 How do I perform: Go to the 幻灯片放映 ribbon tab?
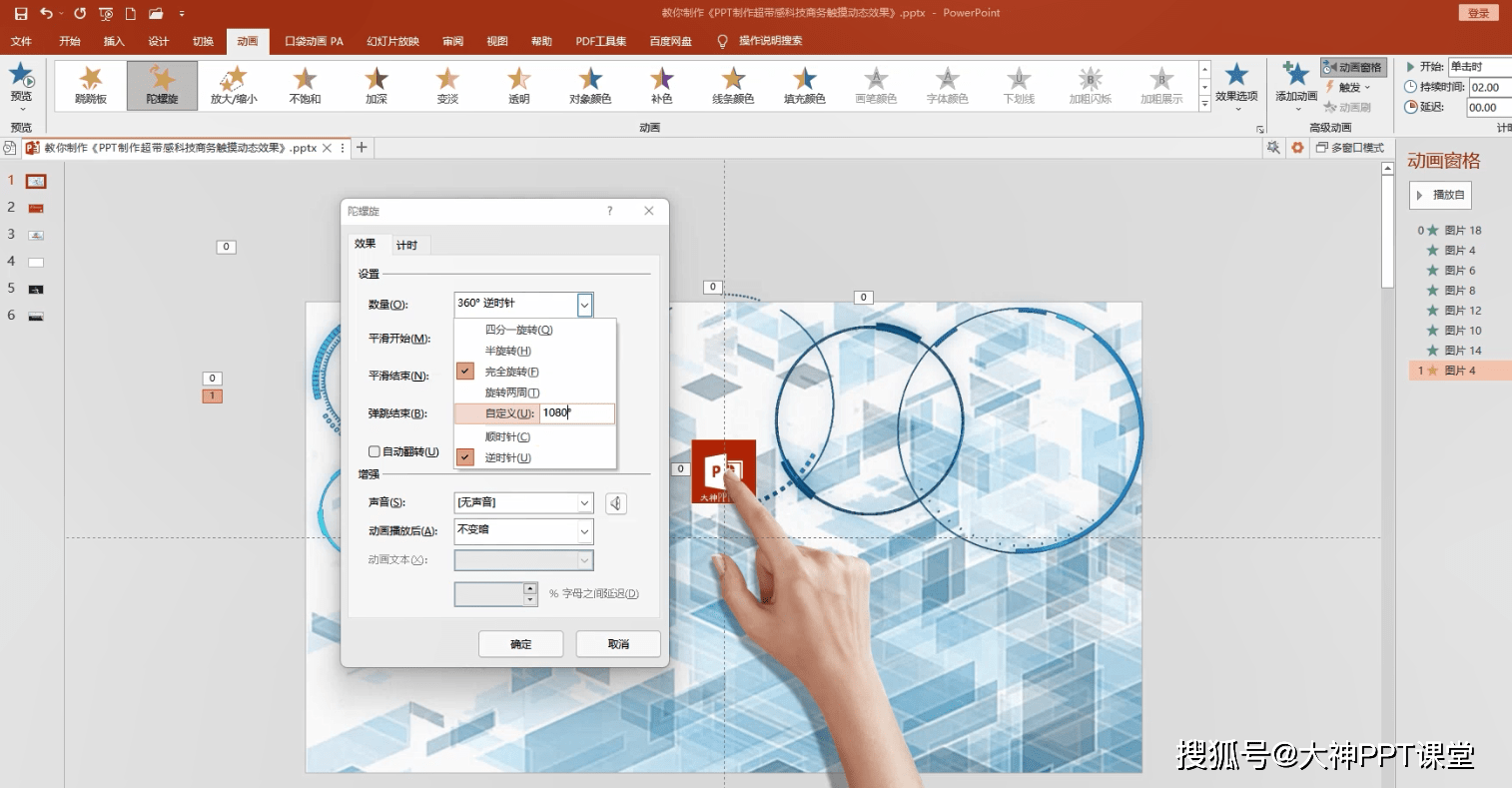pyautogui.click(x=392, y=41)
